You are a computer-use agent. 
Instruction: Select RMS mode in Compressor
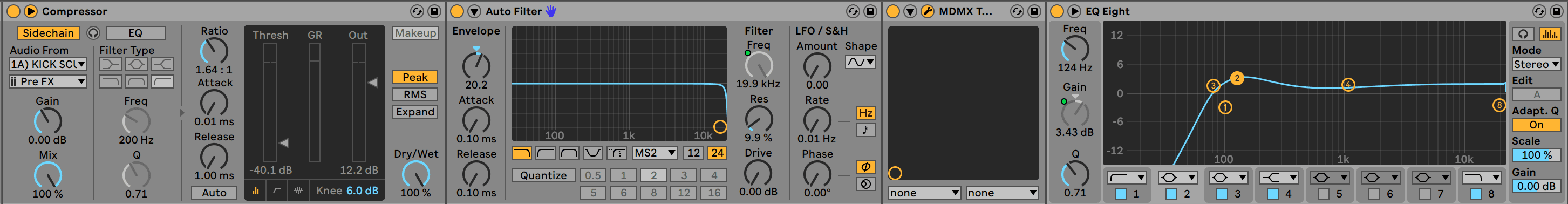[415, 94]
